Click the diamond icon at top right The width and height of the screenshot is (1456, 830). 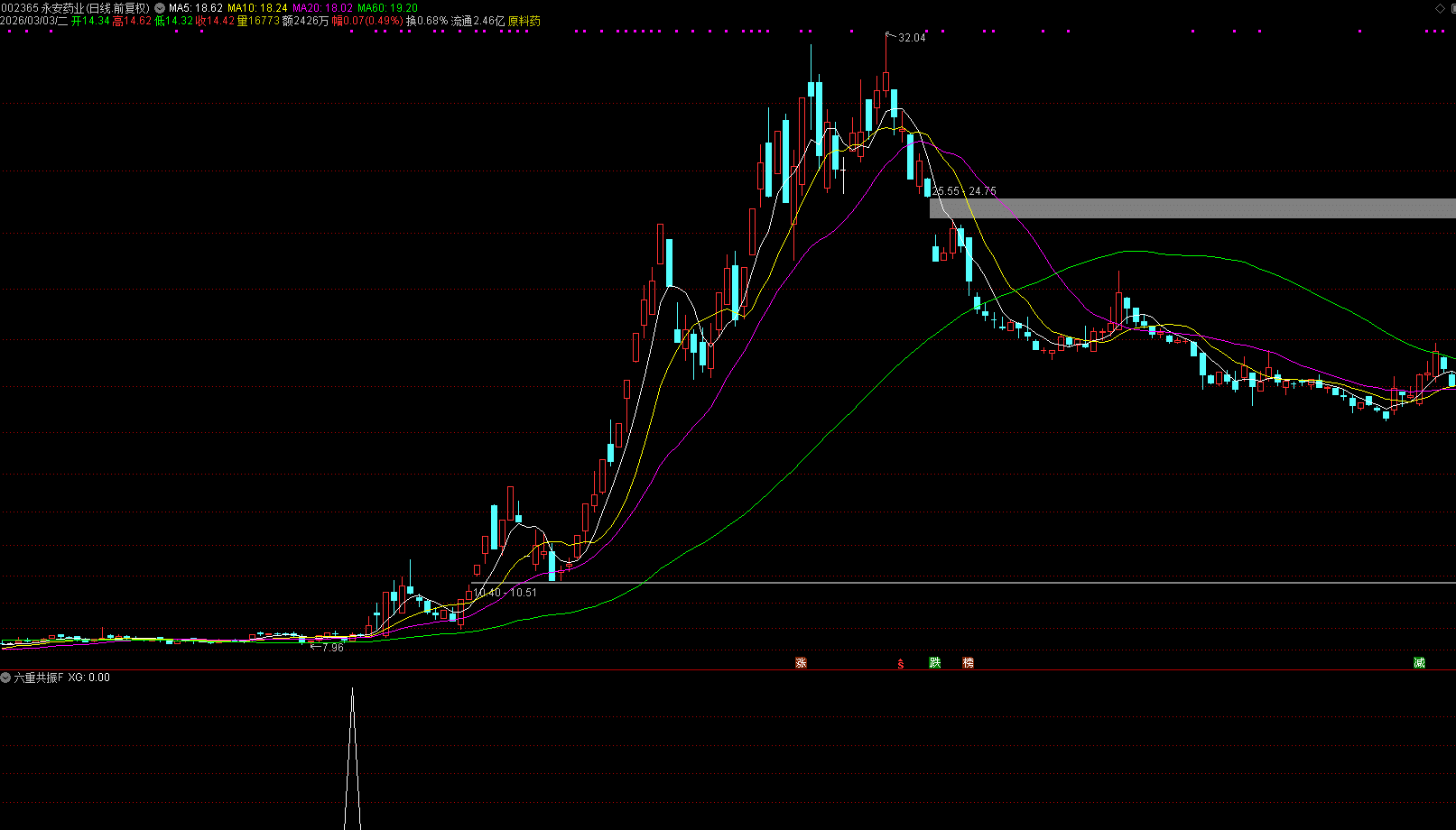tap(1439, 8)
